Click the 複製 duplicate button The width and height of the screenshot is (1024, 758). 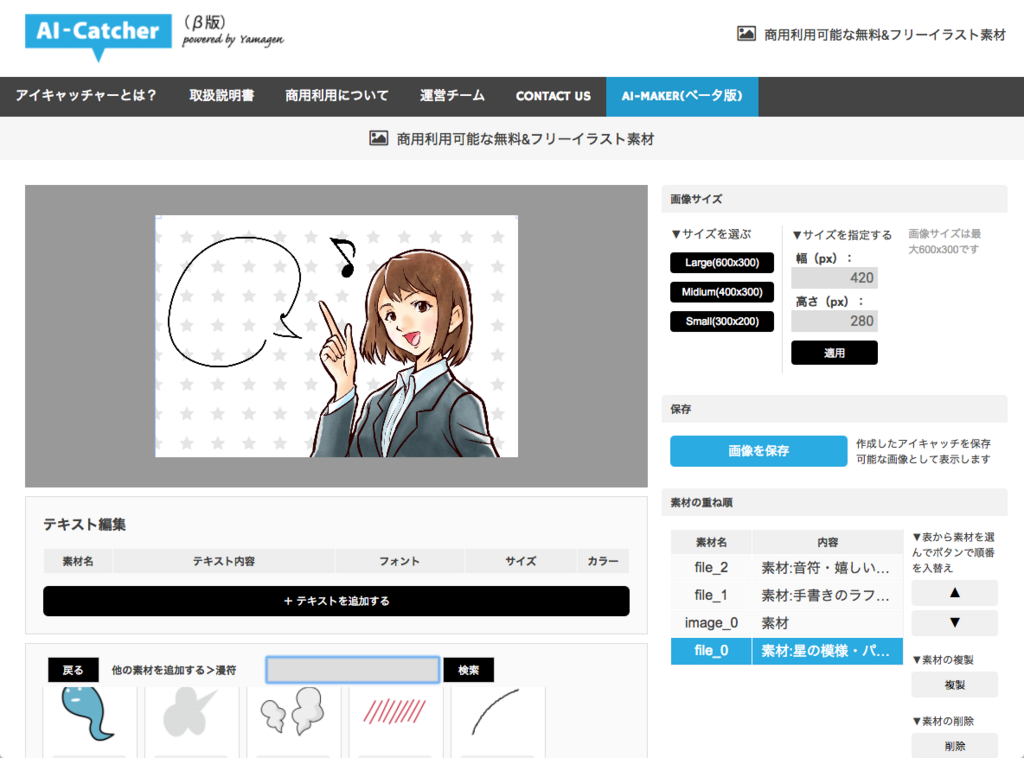tap(954, 685)
